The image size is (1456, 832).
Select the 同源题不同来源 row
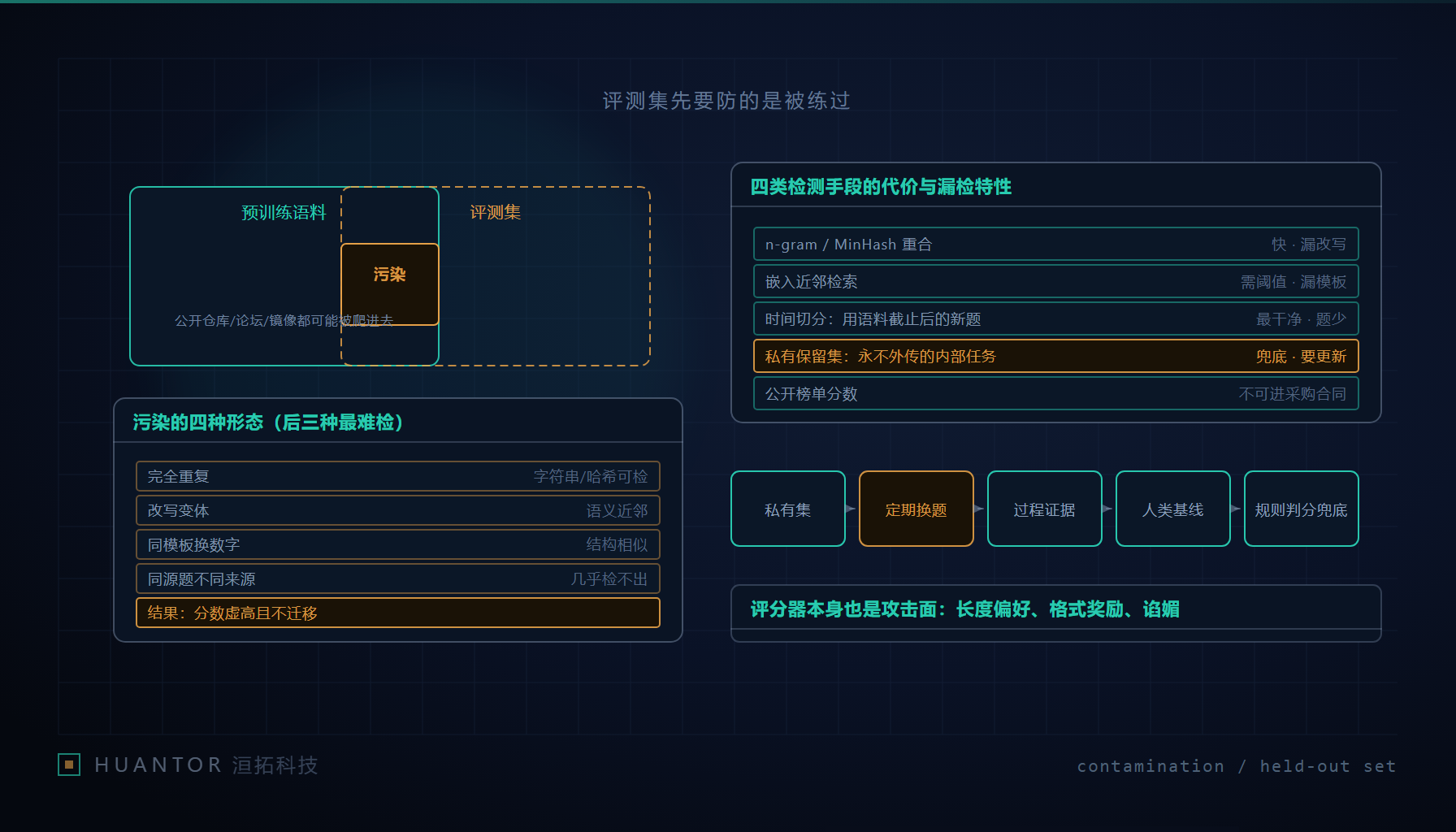pyautogui.click(x=398, y=578)
